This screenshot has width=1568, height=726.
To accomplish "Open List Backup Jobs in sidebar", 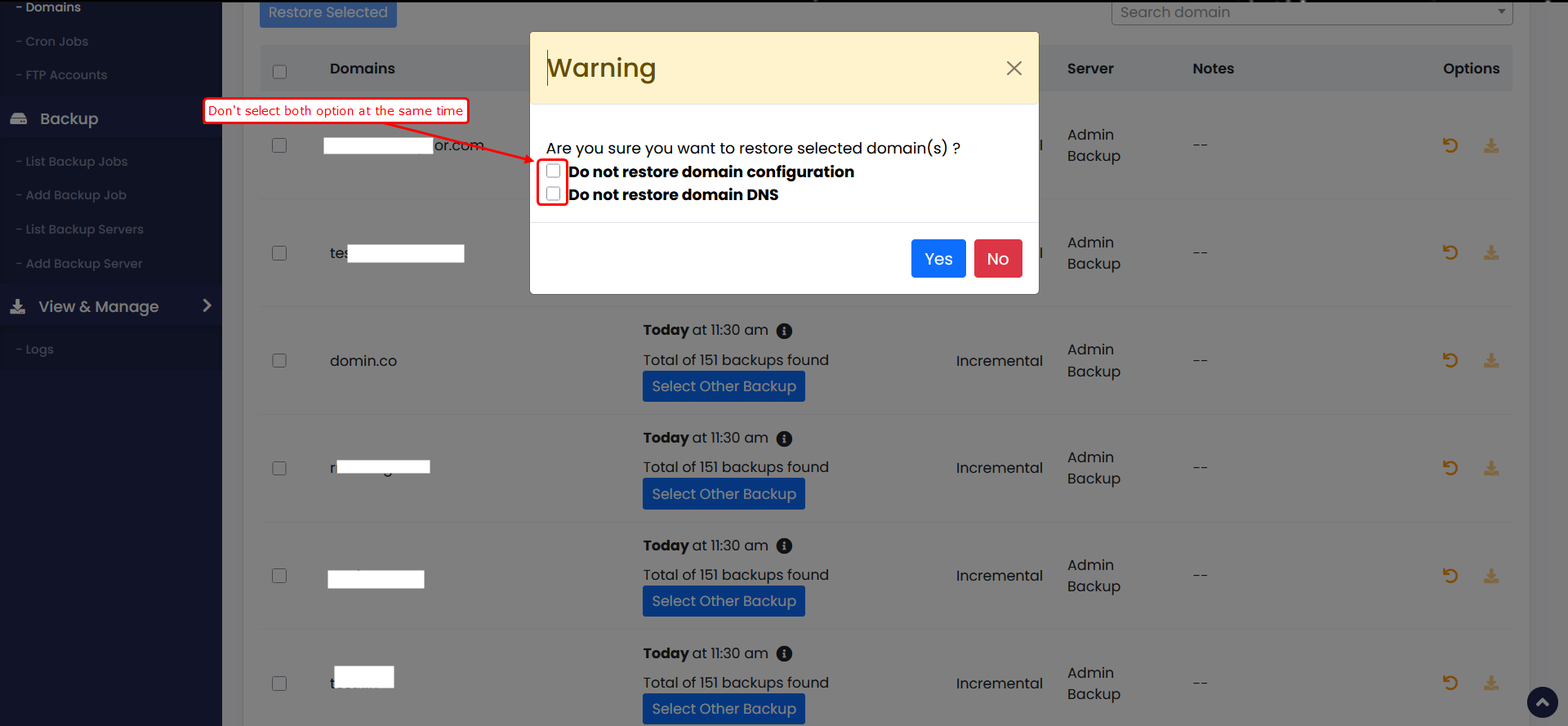I will coord(77,162).
